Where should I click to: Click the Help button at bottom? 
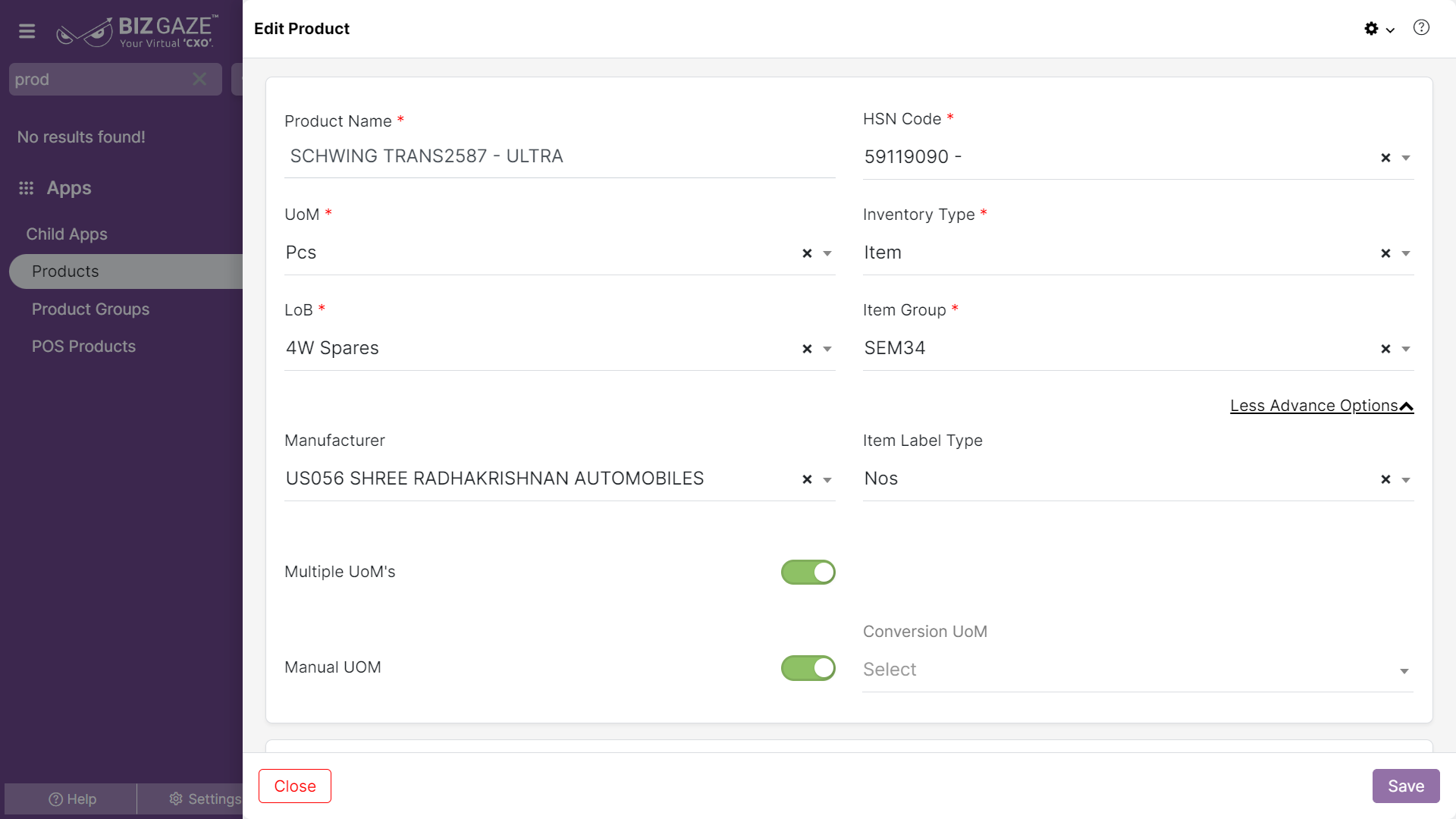[71, 799]
